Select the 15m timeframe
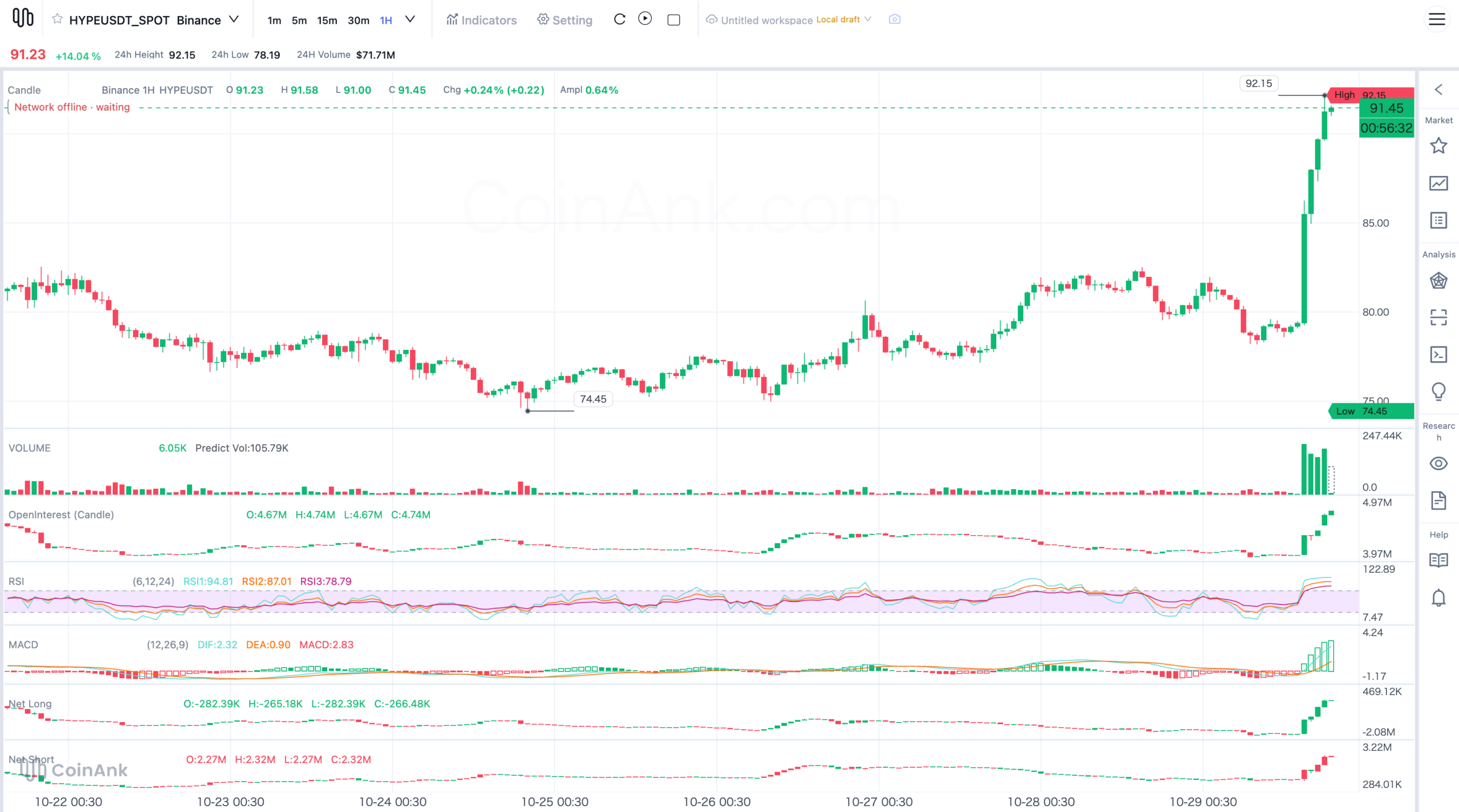1459x812 pixels. point(327,21)
